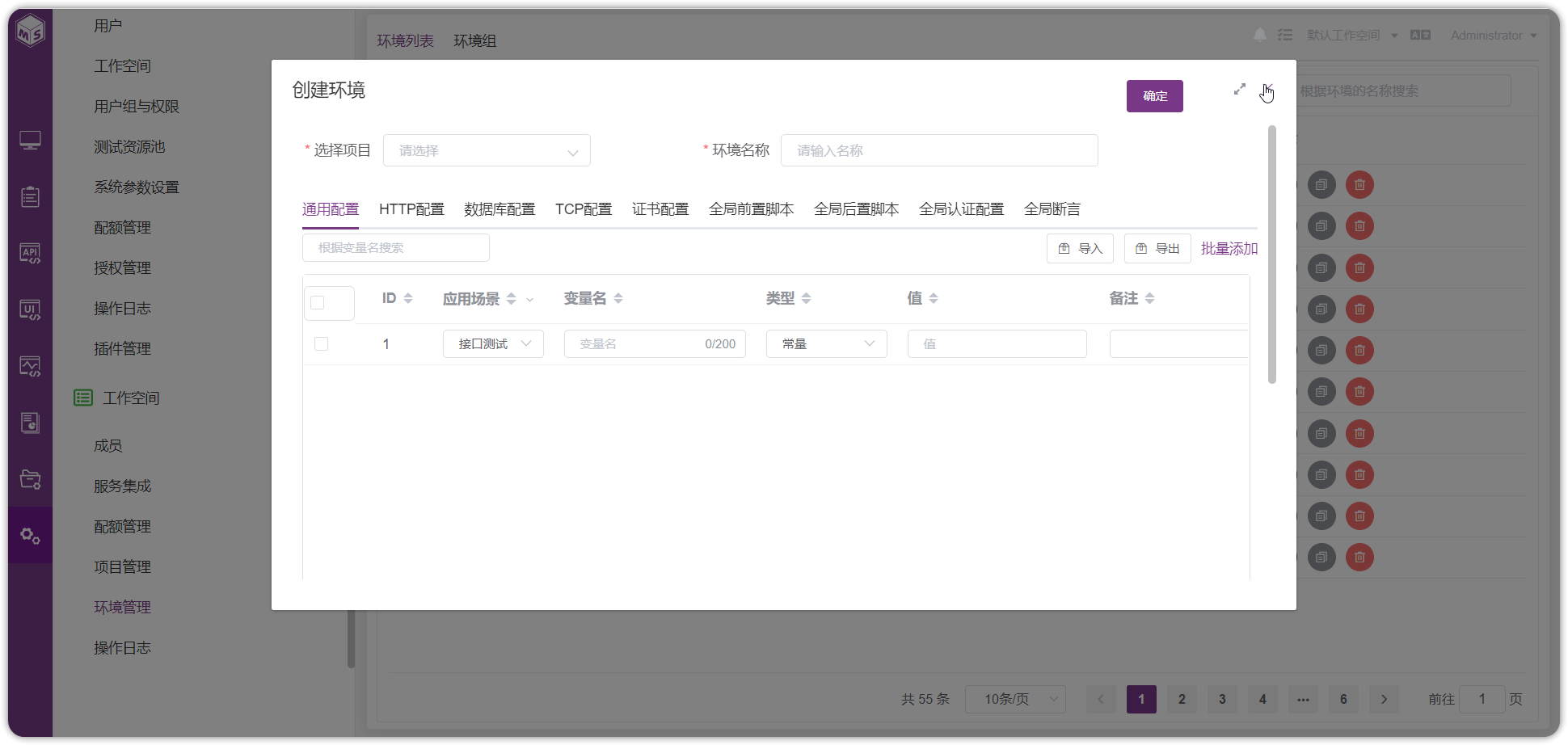Open 环境管理 in the side menu
Screen dimensions: 1568x745
(x=122, y=607)
